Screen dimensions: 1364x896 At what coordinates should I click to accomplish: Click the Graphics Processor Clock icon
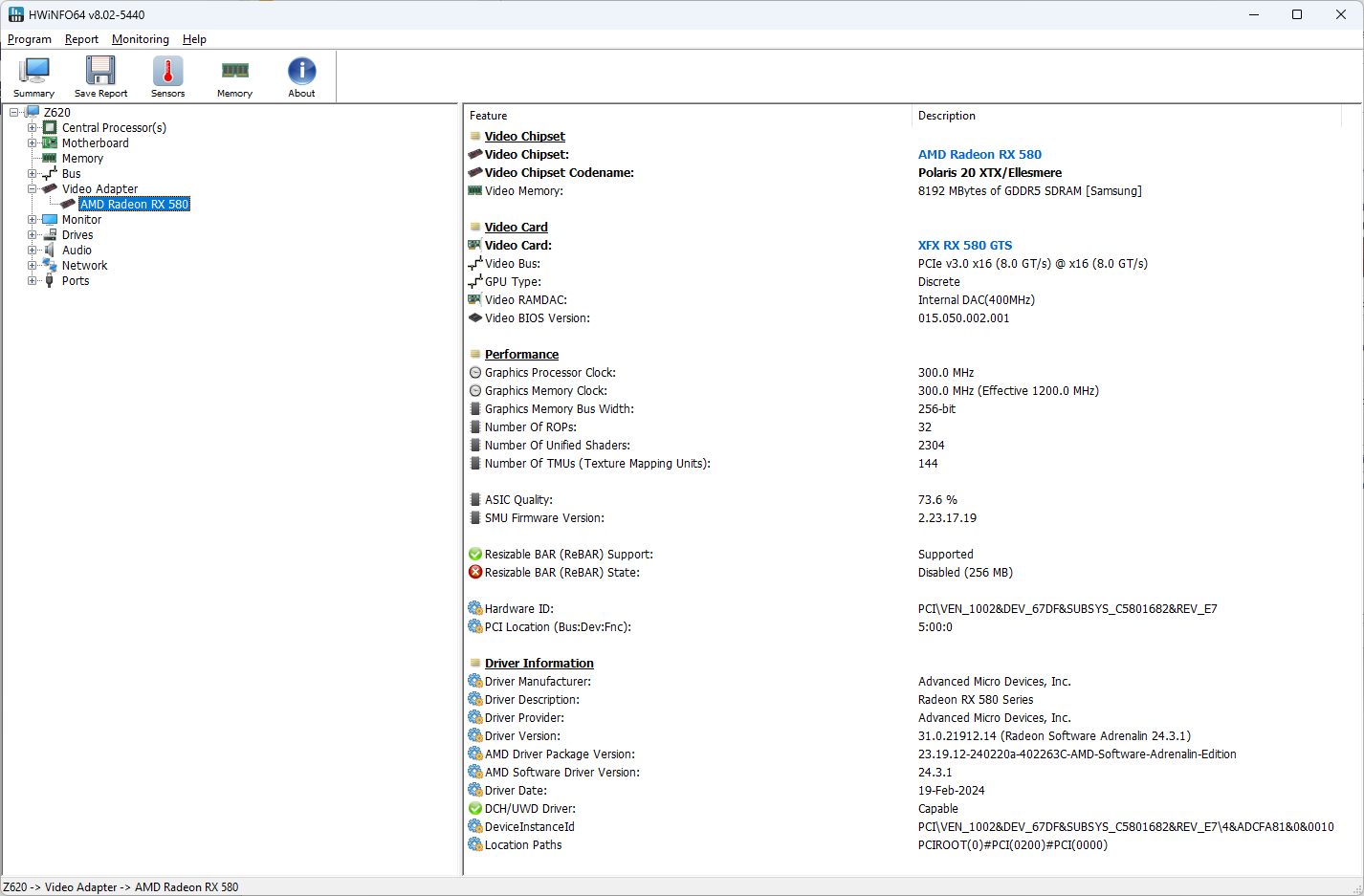click(475, 372)
